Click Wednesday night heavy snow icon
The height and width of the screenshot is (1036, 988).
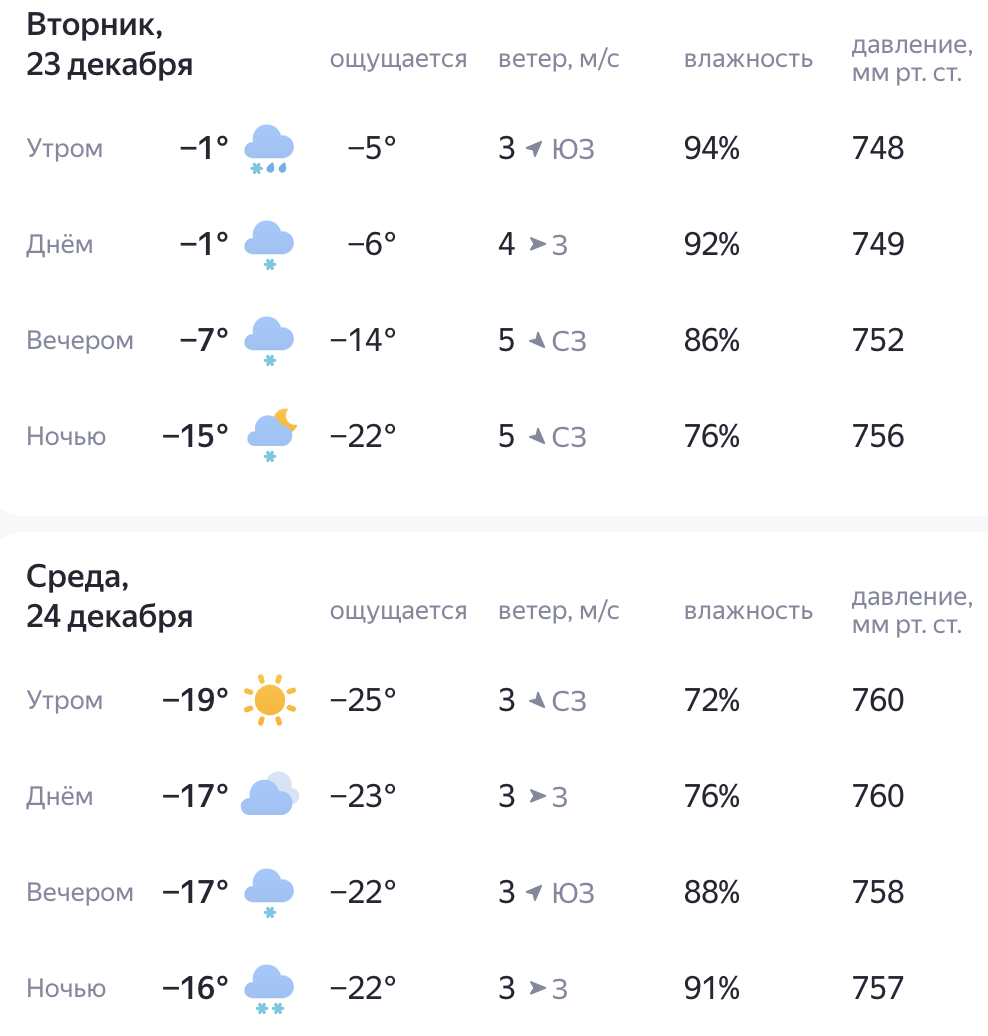tap(269, 989)
